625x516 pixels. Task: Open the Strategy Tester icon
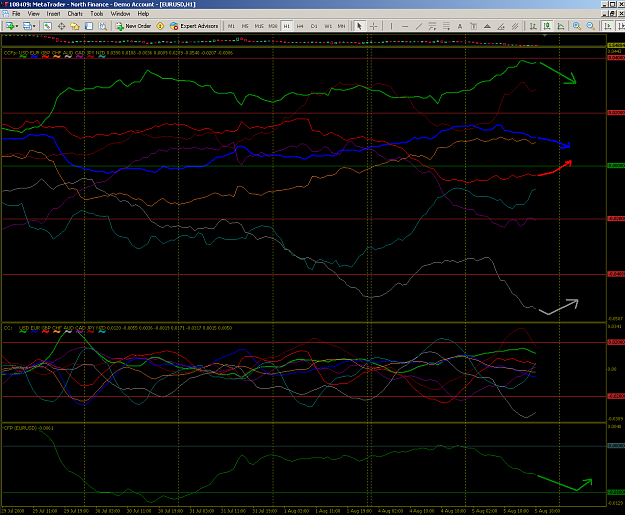(103, 26)
